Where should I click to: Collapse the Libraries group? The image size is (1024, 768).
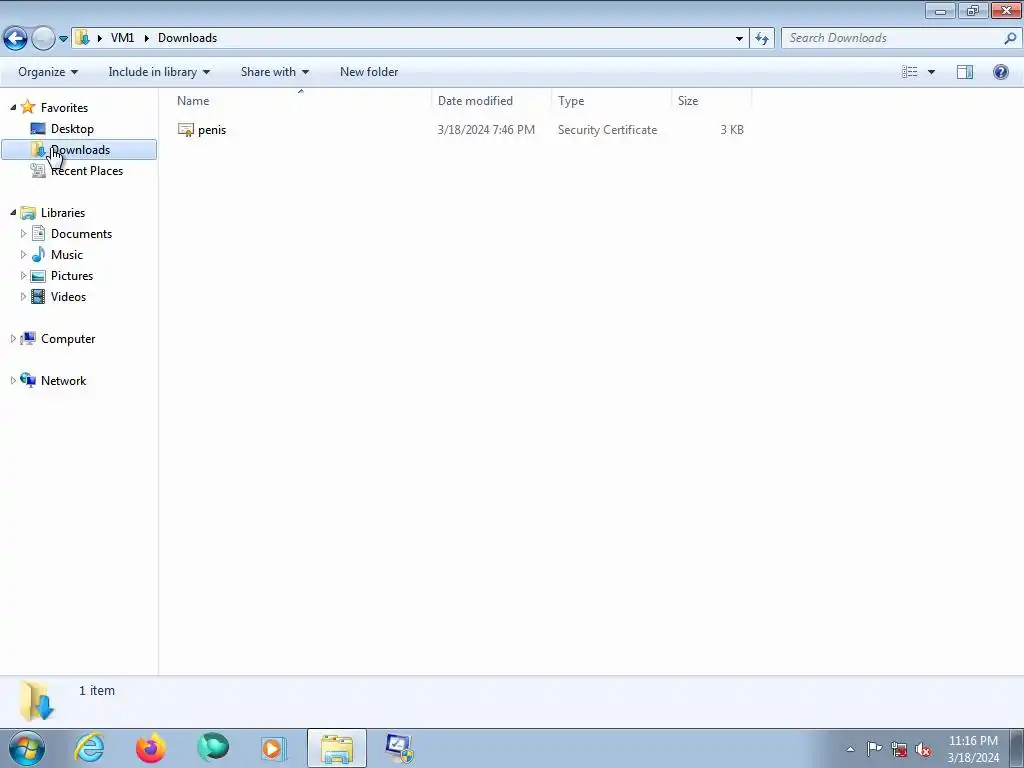click(x=13, y=212)
